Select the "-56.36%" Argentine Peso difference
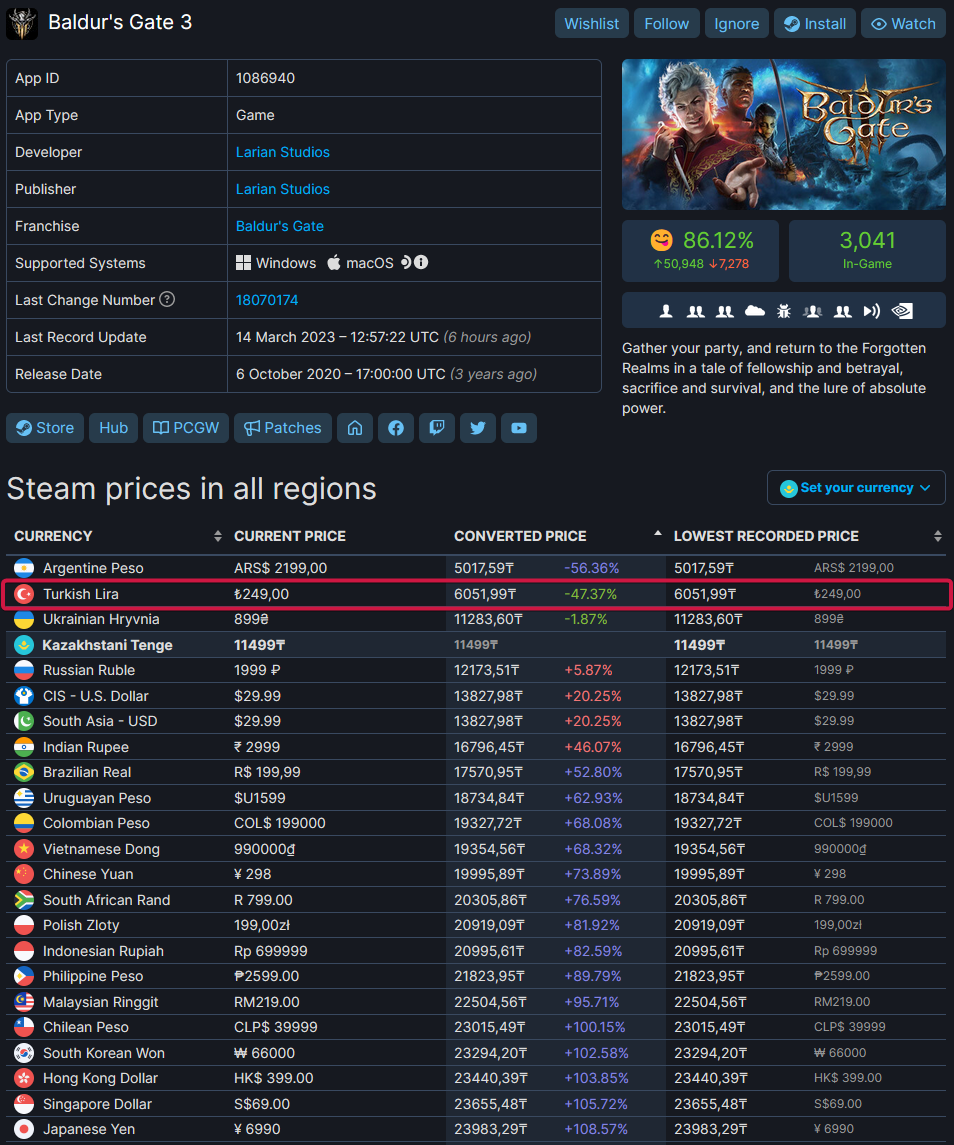 [x=592, y=568]
